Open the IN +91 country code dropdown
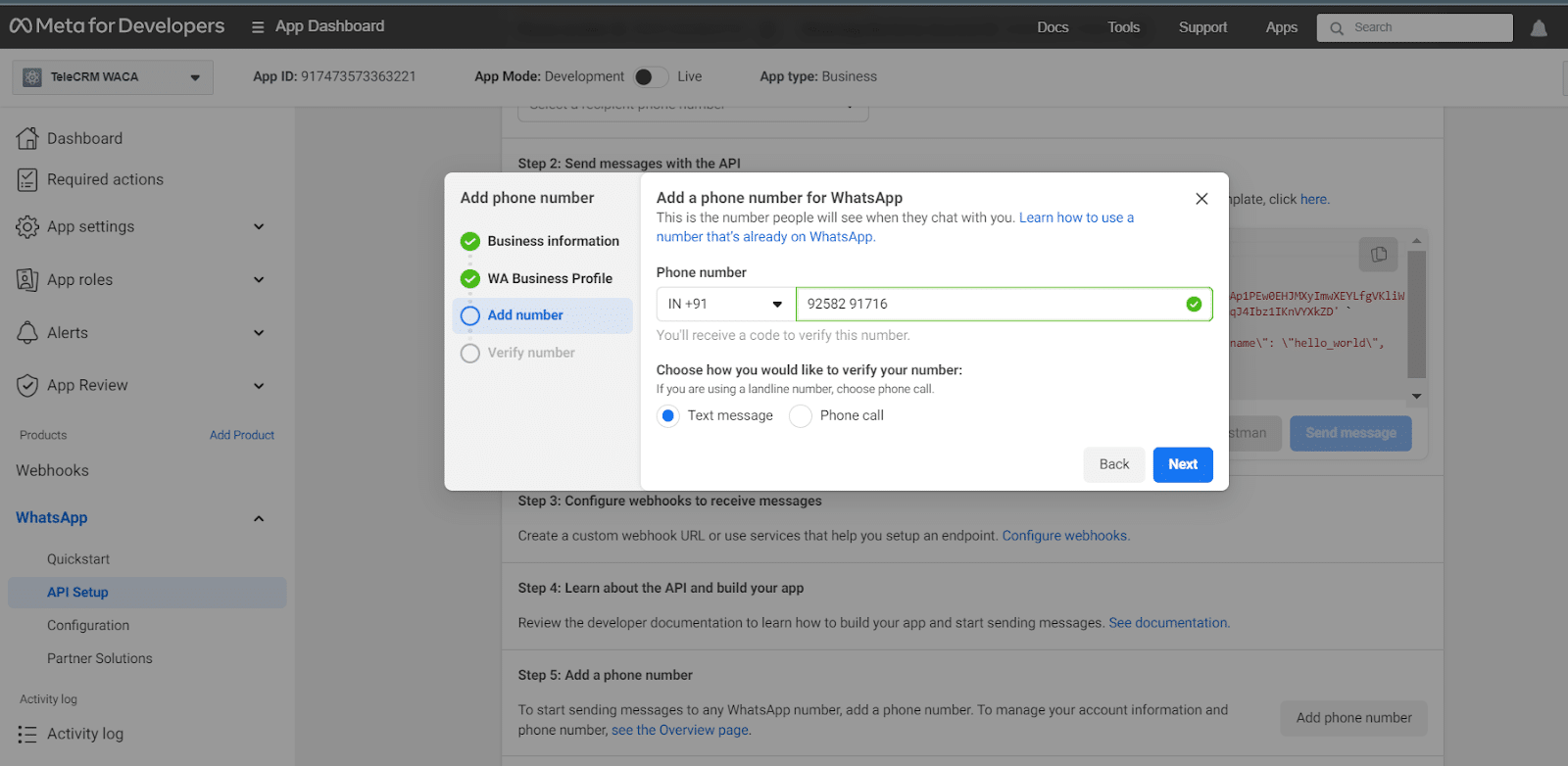1568x766 pixels. point(726,304)
